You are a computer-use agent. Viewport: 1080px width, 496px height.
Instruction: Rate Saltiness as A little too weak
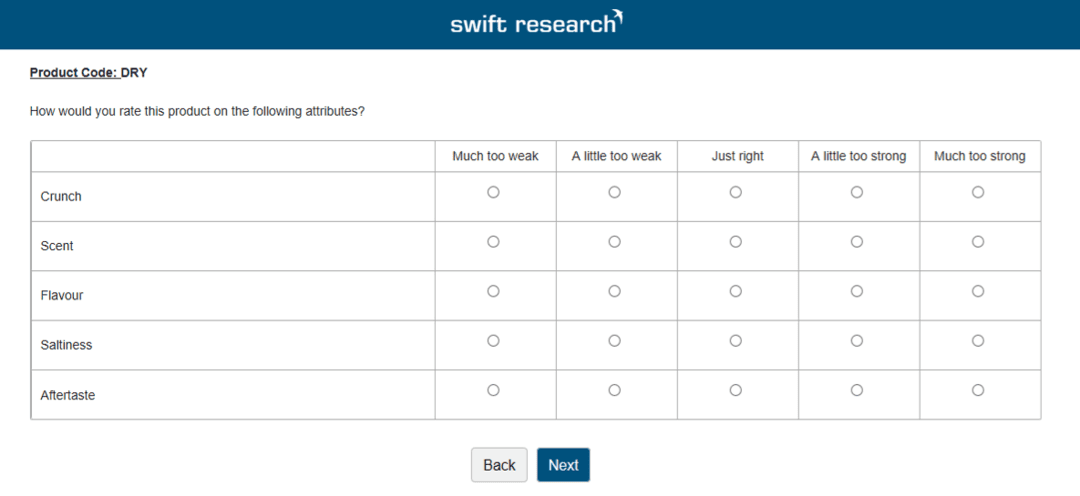pos(615,340)
